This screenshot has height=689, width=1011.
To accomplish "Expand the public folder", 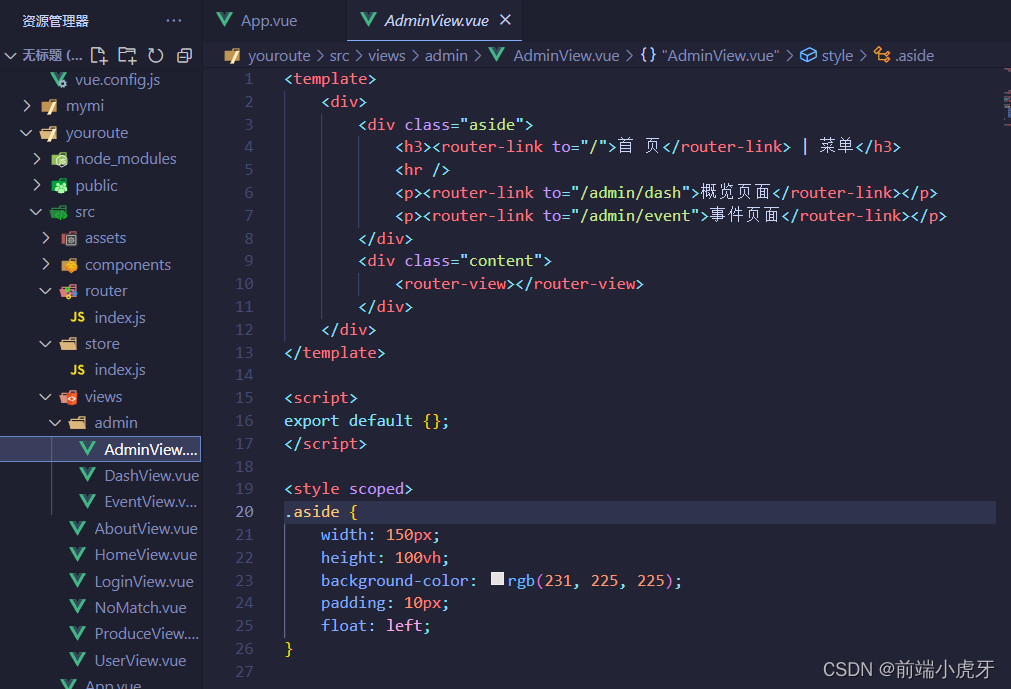I will click(x=37, y=186).
